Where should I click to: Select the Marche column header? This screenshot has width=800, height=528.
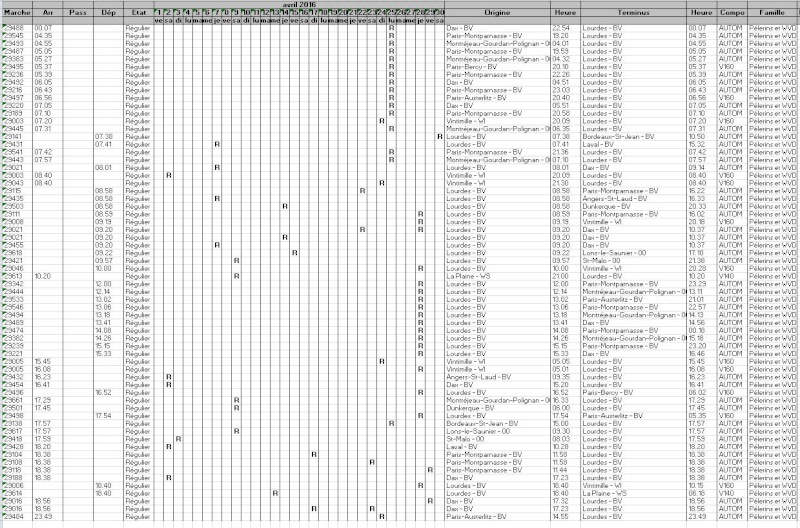(17, 12)
